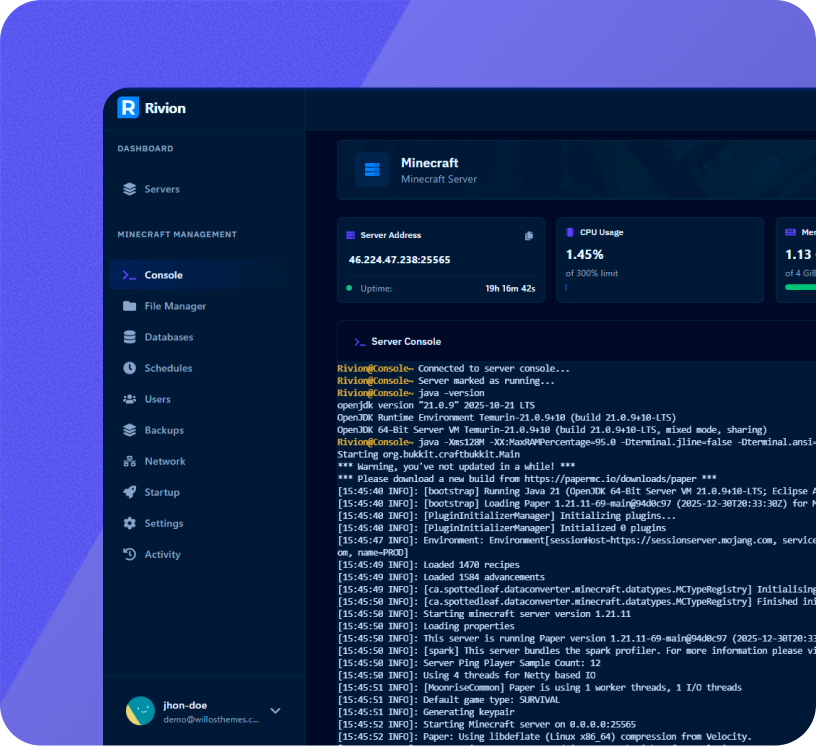Click the Databases cylinder icon
This screenshot has width=816, height=746.
point(130,337)
